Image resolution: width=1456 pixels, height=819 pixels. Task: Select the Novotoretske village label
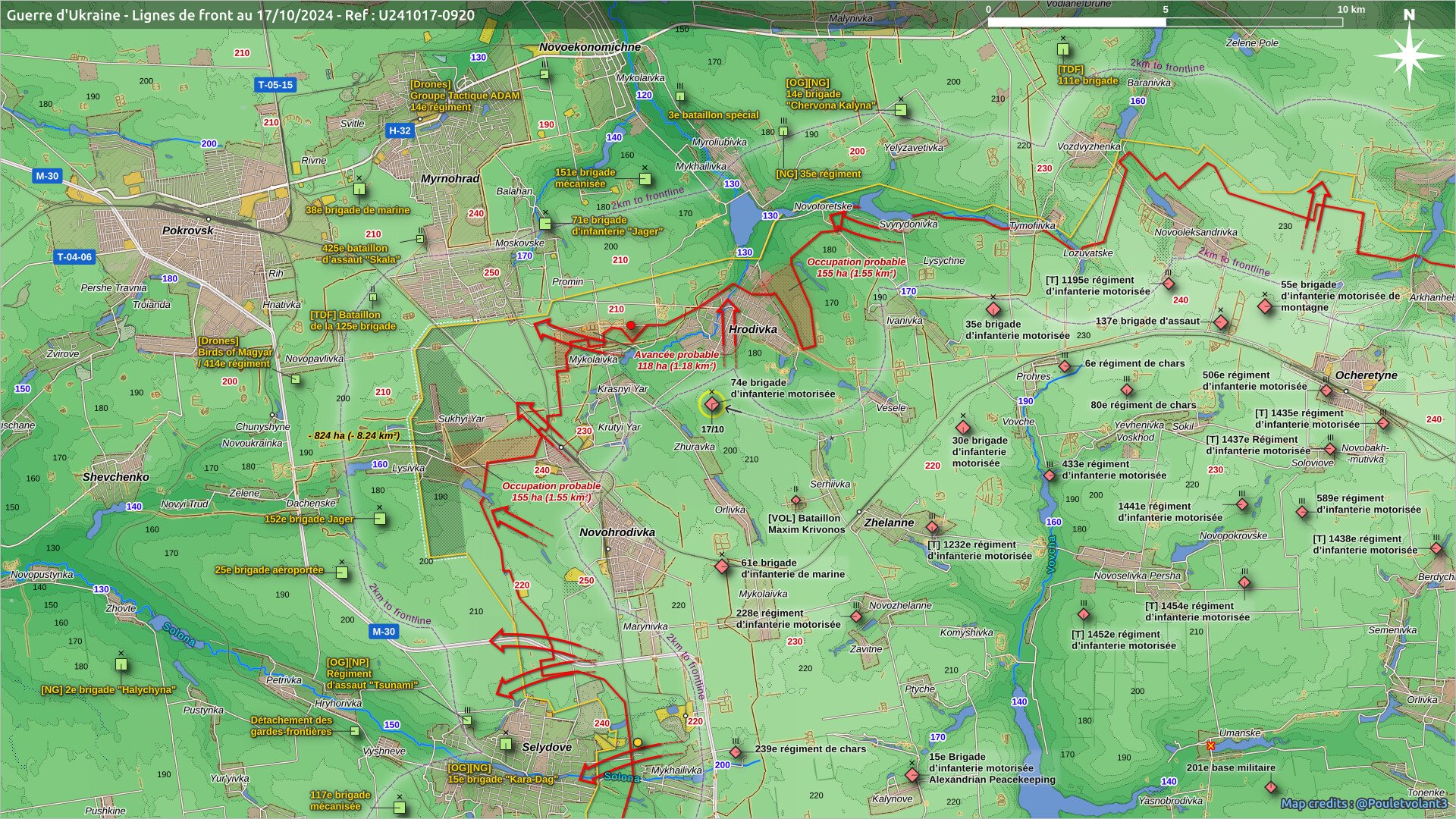click(x=823, y=206)
